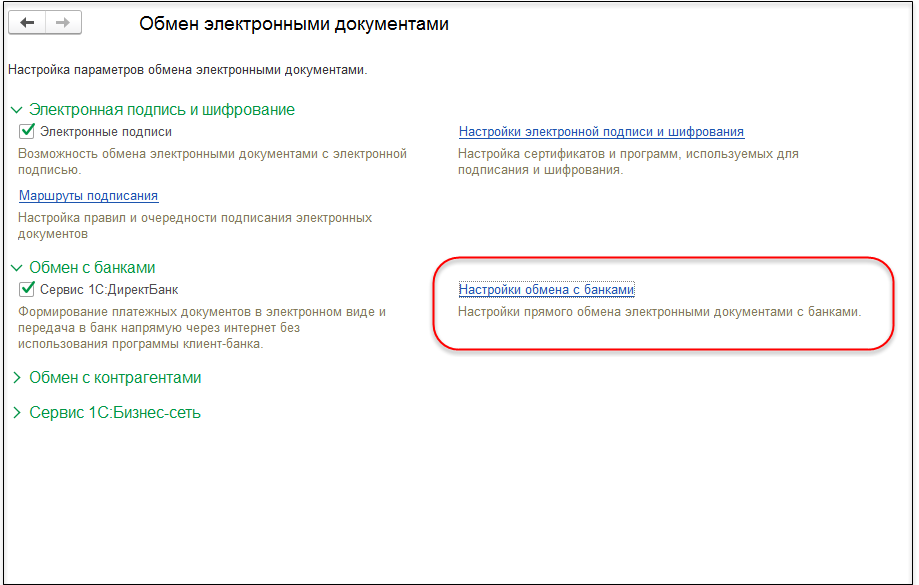
Task: Open Настройки электронной подписи и шифрования link
Action: [601, 132]
